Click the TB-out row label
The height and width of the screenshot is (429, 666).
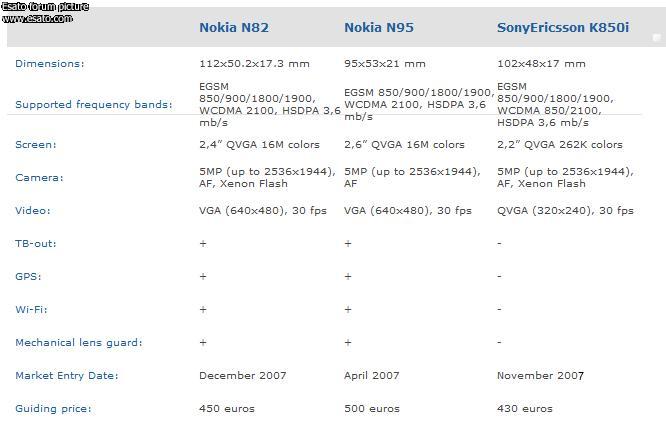click(x=36, y=243)
